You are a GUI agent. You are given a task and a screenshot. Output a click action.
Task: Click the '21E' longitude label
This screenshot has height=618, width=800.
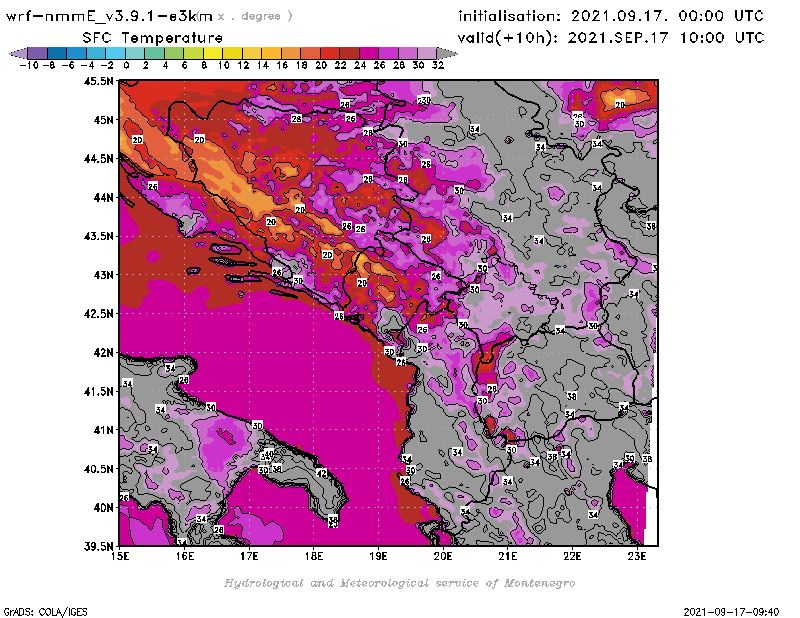tap(508, 556)
